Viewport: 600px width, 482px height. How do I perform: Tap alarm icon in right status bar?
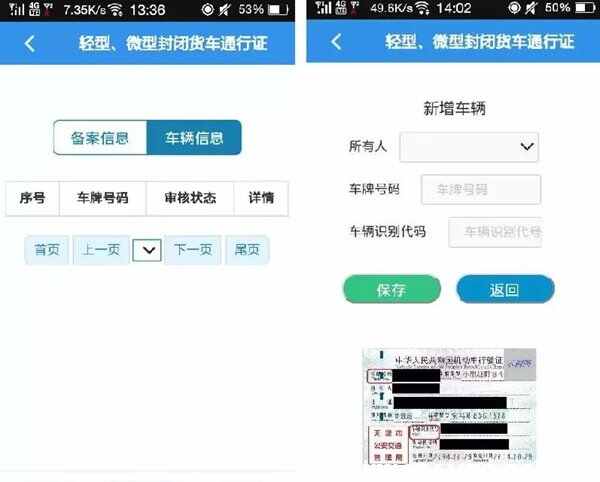[x=514, y=8]
